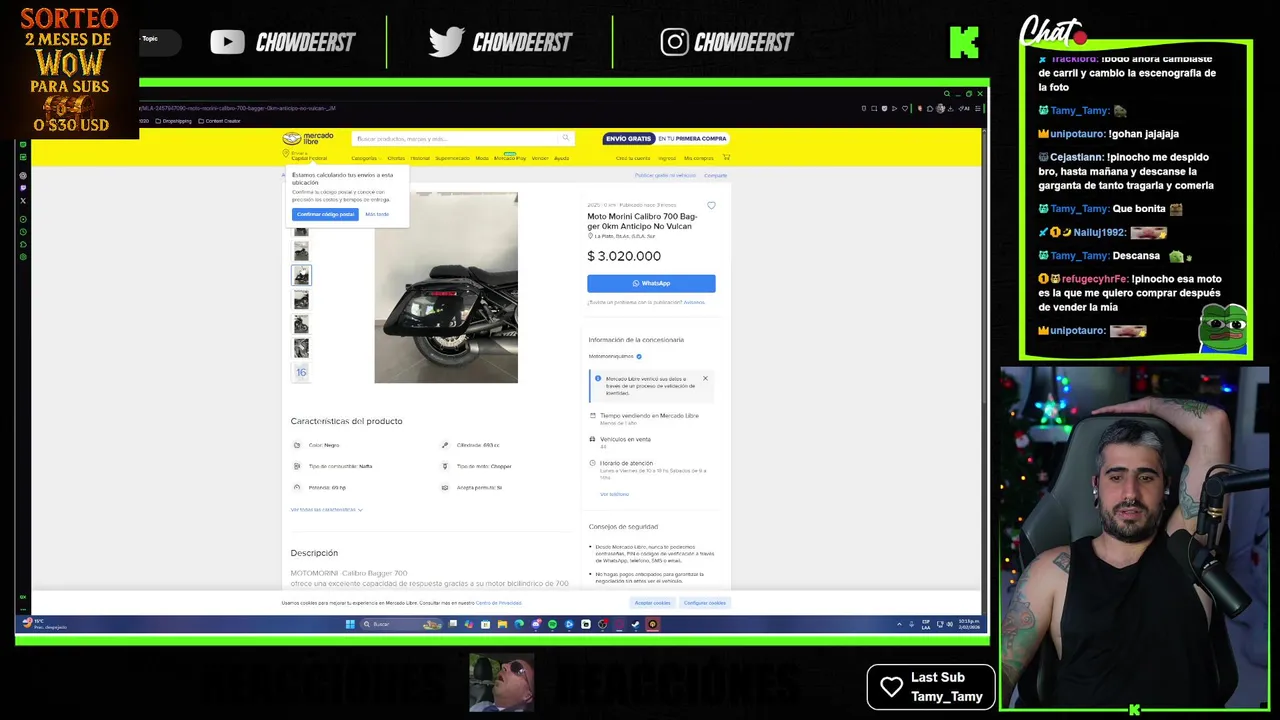This screenshot has height=720, width=1280.
Task: Open the Supermercado menu item
Action: tap(452, 158)
